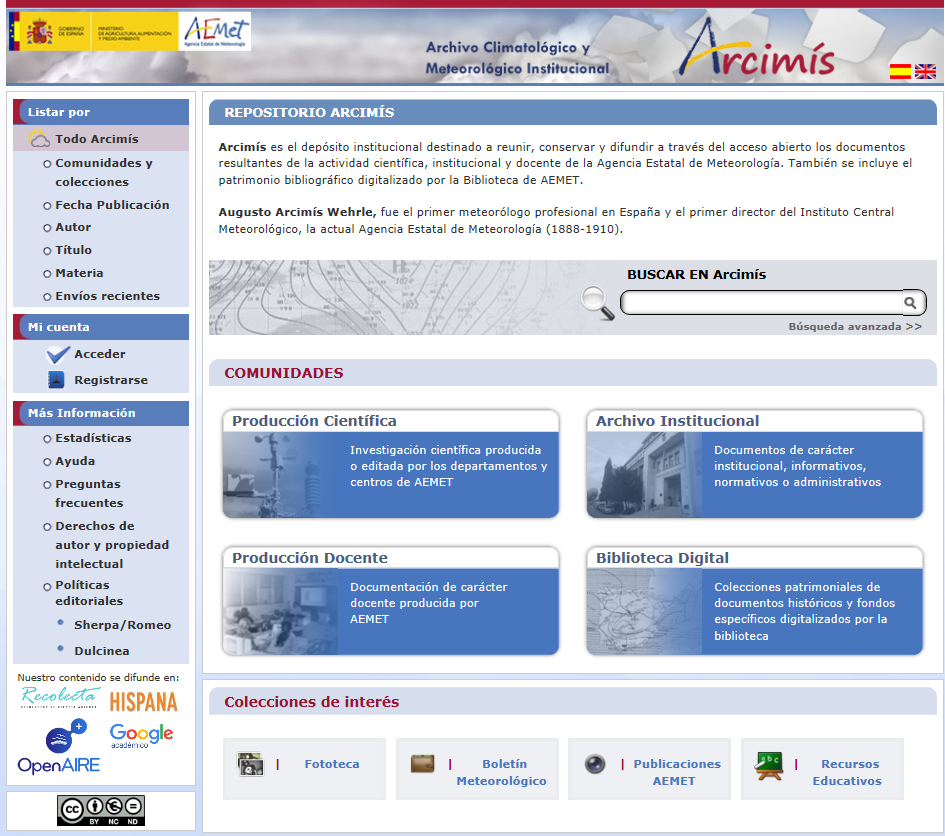This screenshot has height=836, width=945.
Task: List items by Título
Action: (x=74, y=250)
